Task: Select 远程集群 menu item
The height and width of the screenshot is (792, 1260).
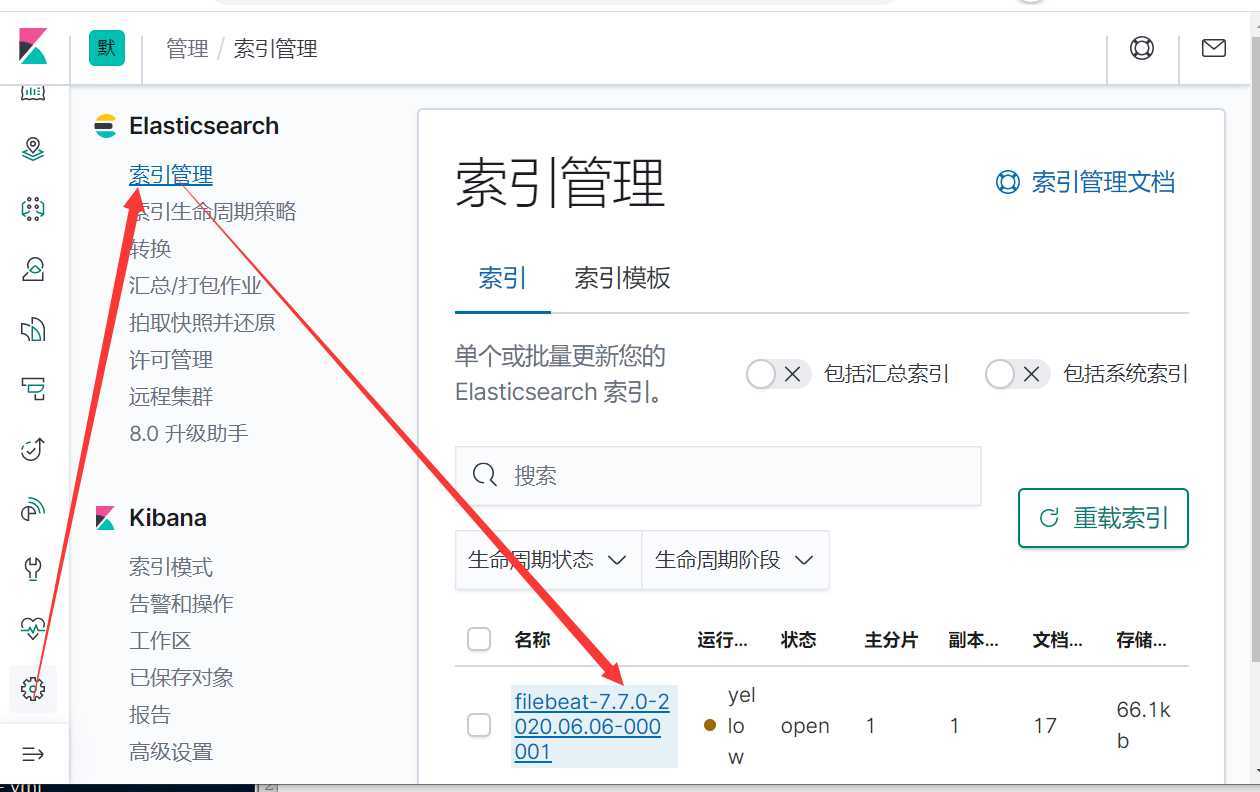Action: (171, 397)
